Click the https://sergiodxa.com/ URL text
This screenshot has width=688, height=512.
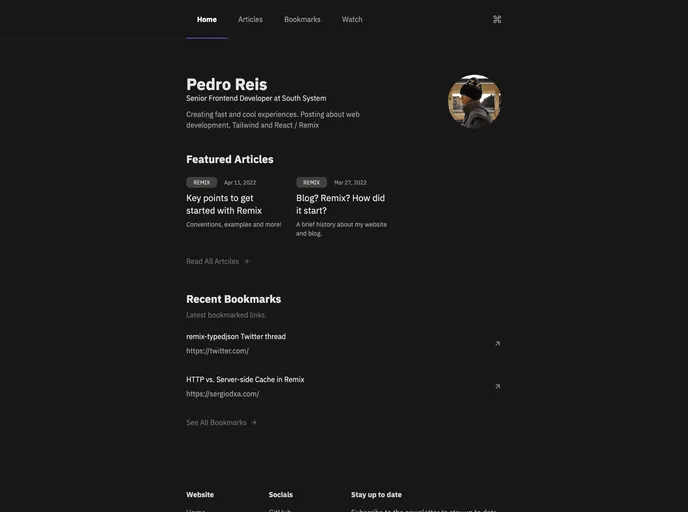tap(222, 394)
